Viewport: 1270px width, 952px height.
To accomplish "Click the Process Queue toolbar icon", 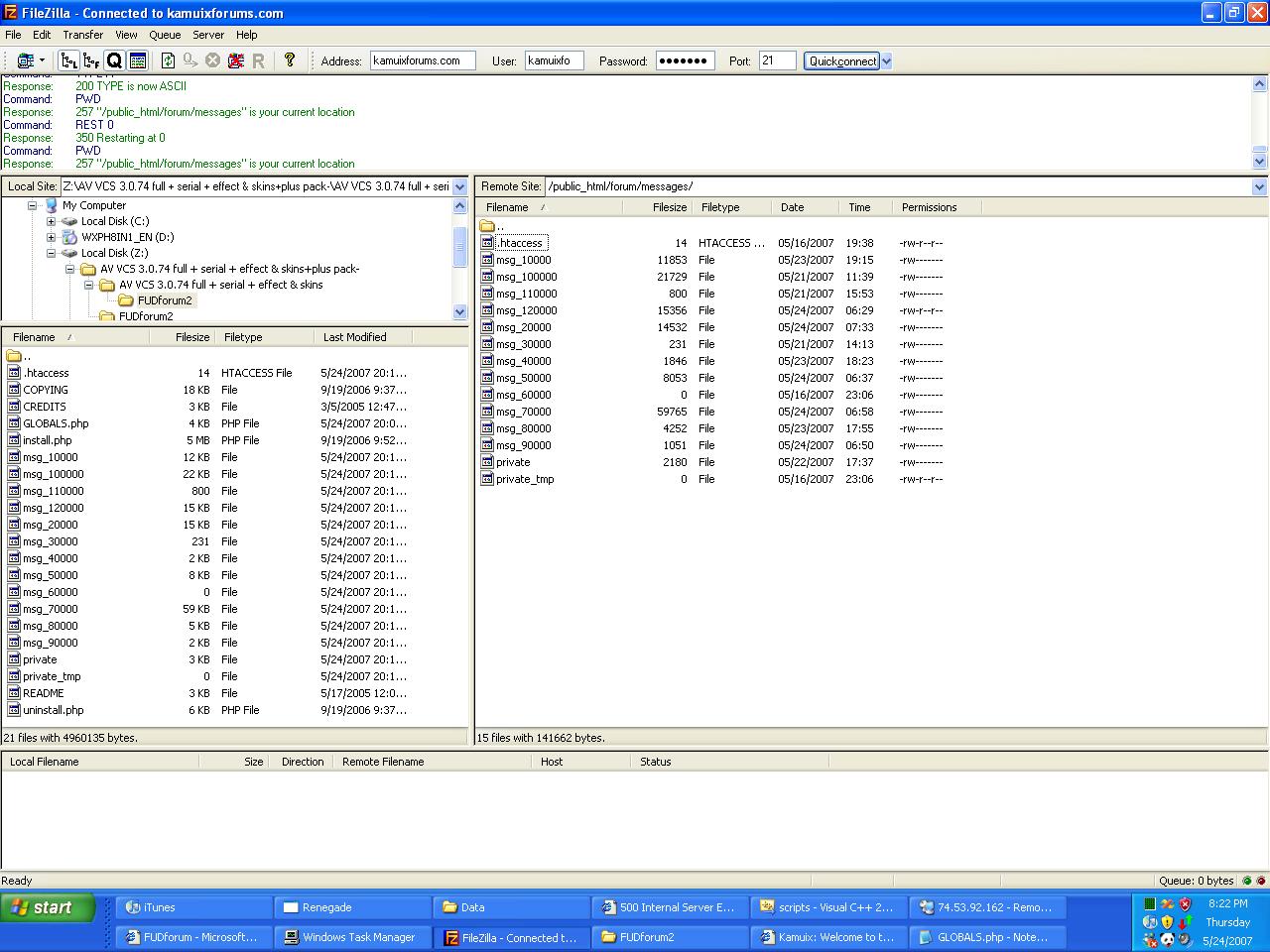I will (x=190, y=60).
